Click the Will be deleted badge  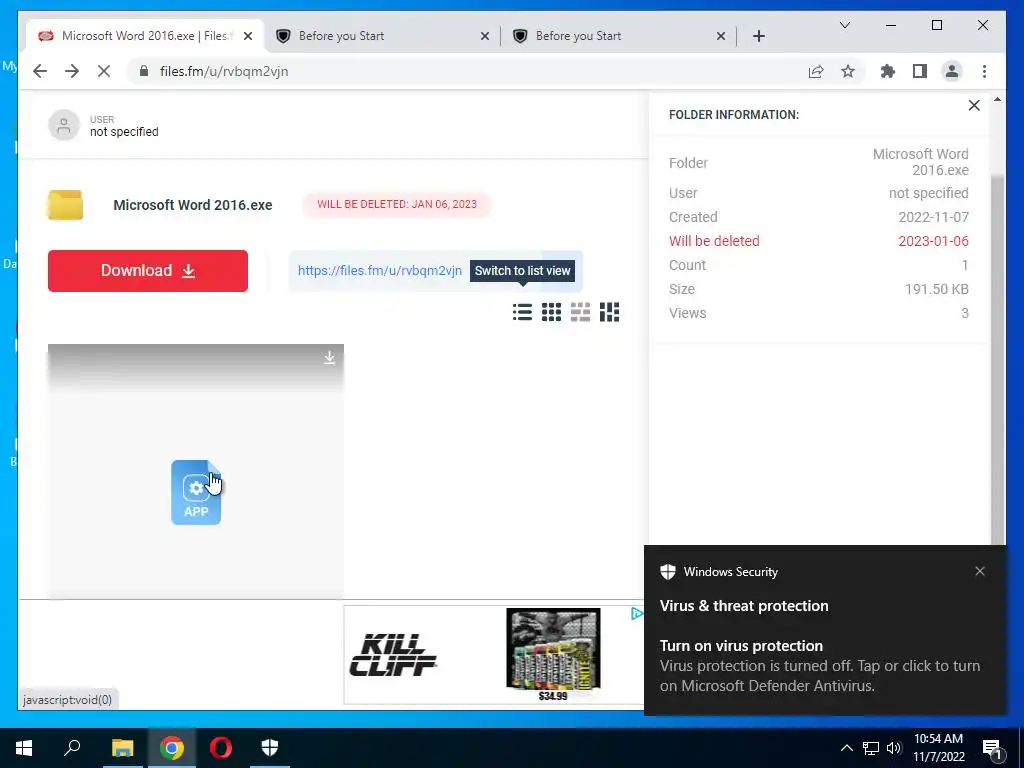pyautogui.click(x=397, y=204)
